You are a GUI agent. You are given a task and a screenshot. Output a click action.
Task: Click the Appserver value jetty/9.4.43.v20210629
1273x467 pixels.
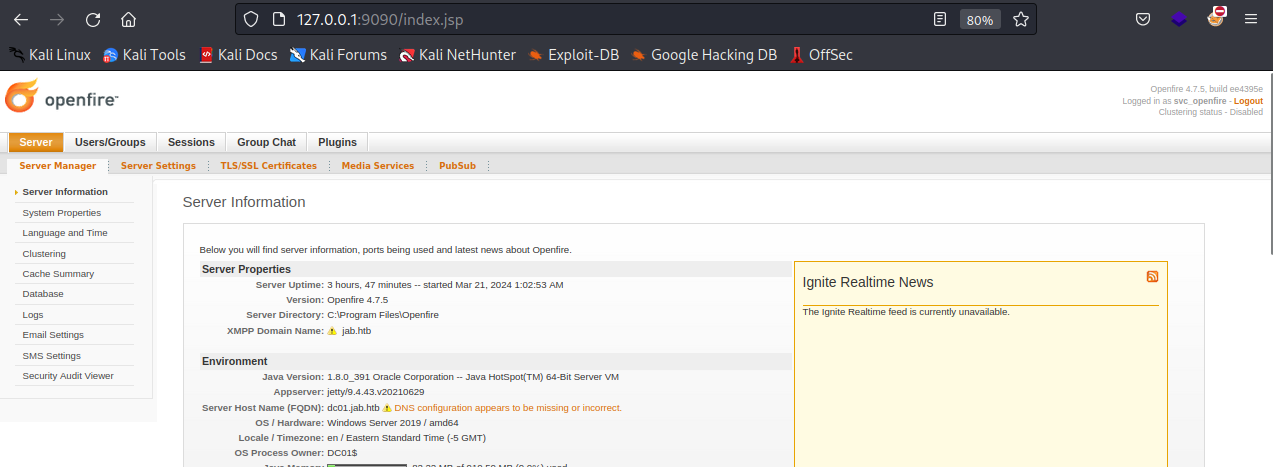point(376,392)
